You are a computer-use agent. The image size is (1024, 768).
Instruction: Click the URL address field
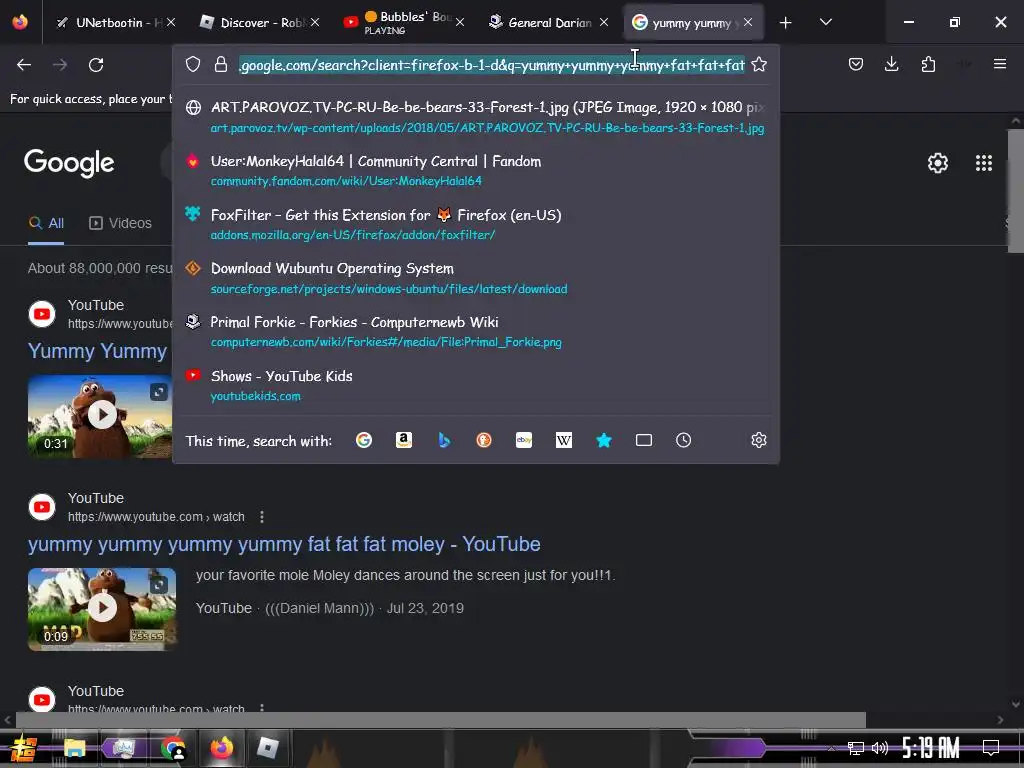(491, 65)
